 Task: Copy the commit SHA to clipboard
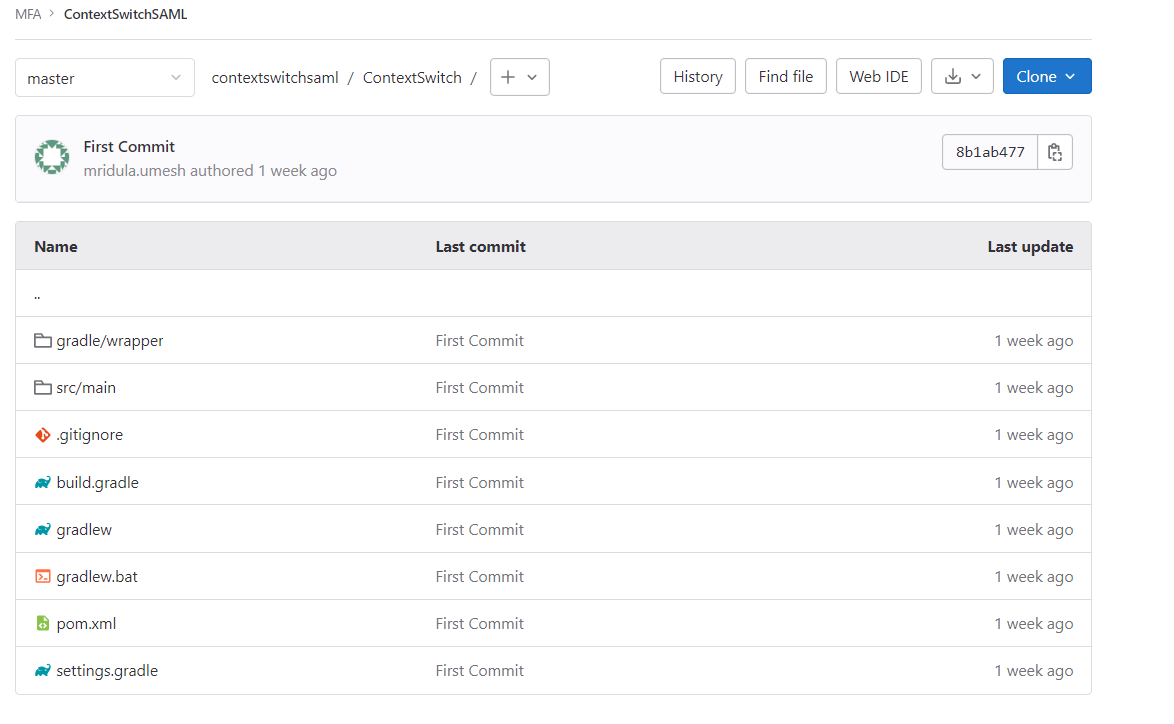coord(1055,151)
